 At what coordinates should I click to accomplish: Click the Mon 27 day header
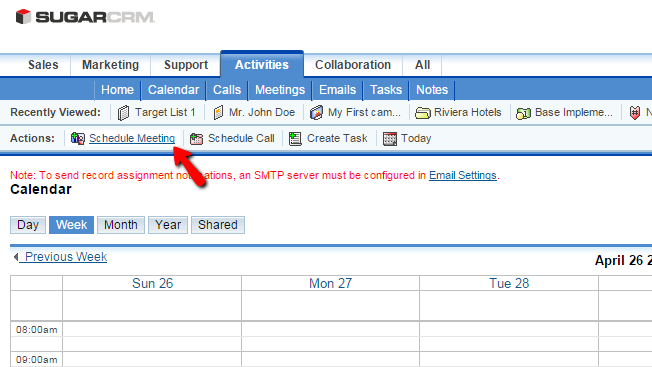point(331,283)
